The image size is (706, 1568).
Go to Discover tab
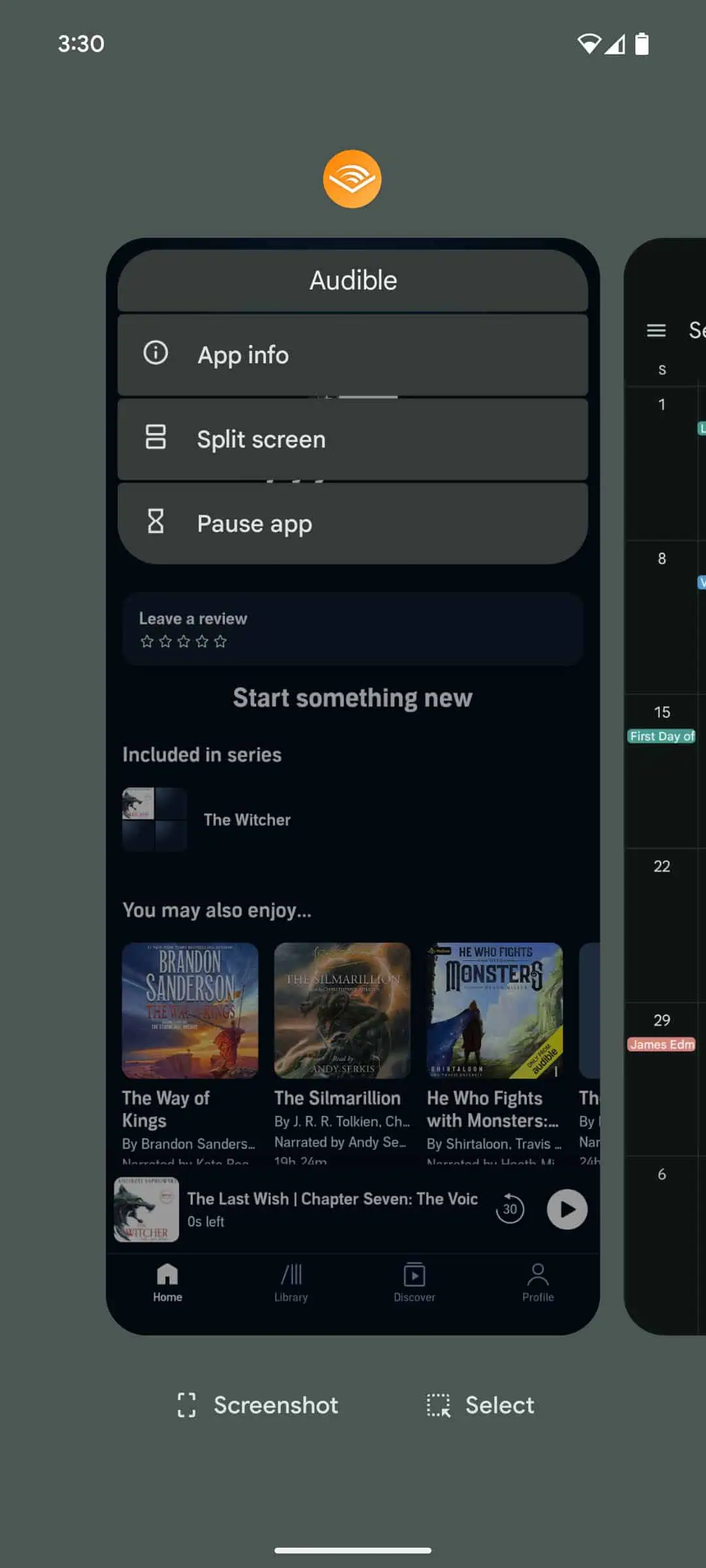tap(414, 1283)
